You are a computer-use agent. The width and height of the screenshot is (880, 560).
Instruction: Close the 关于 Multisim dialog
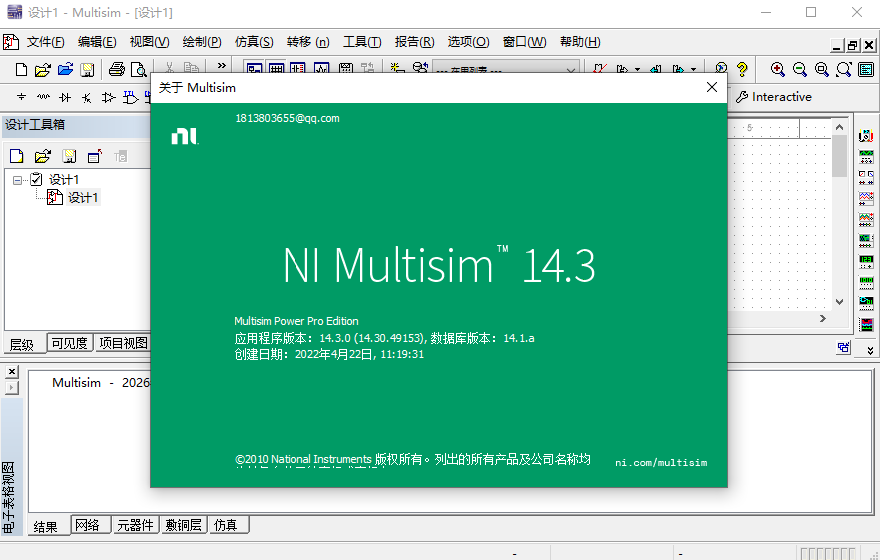pos(712,87)
